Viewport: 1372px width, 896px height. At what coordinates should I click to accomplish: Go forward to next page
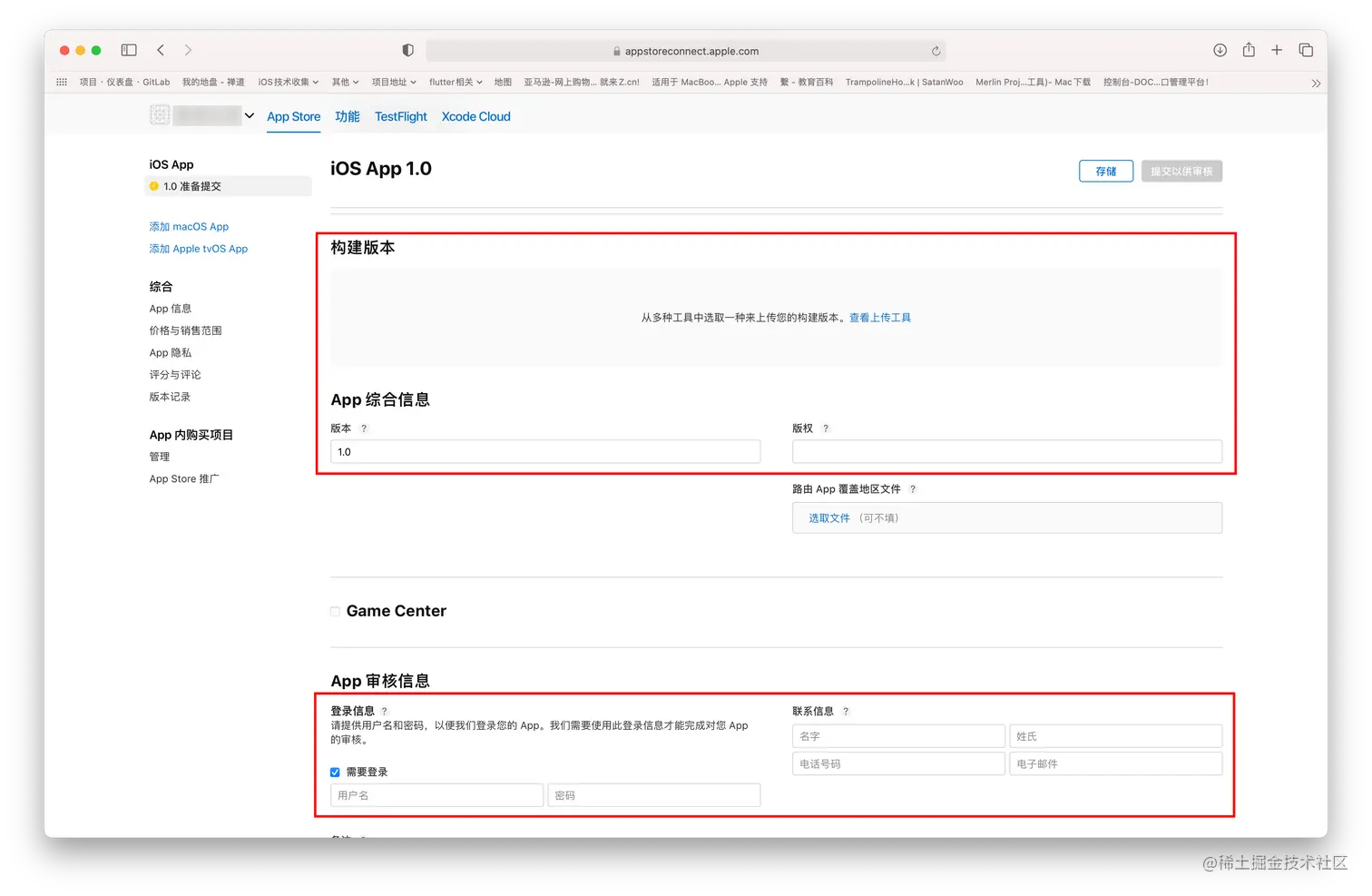tap(188, 50)
